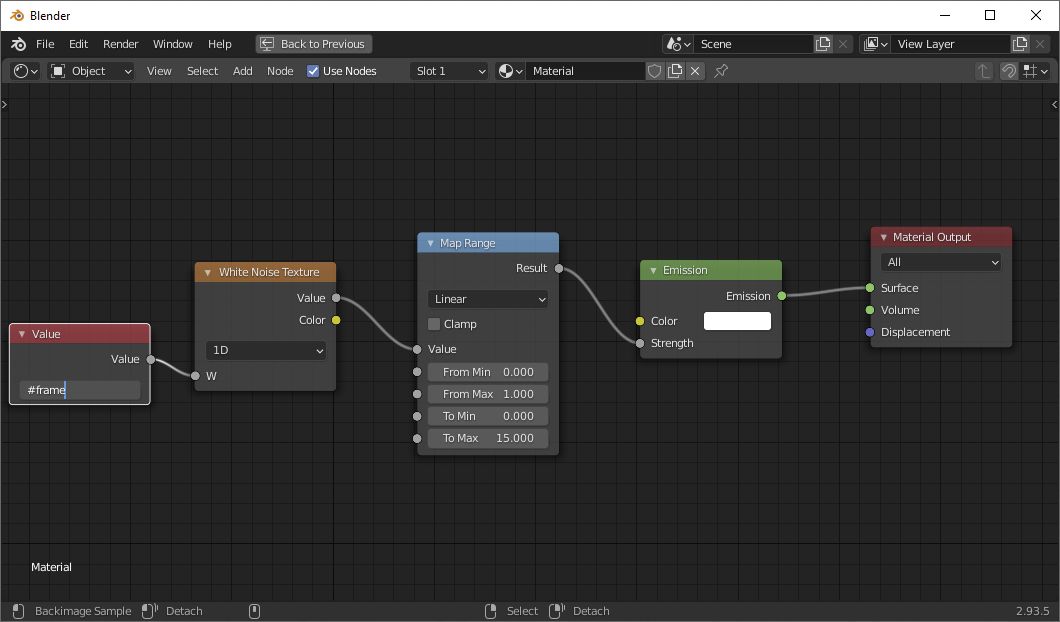Click the middle mouse icon in status bar
This screenshot has width=1060, height=622.
tap(254, 611)
